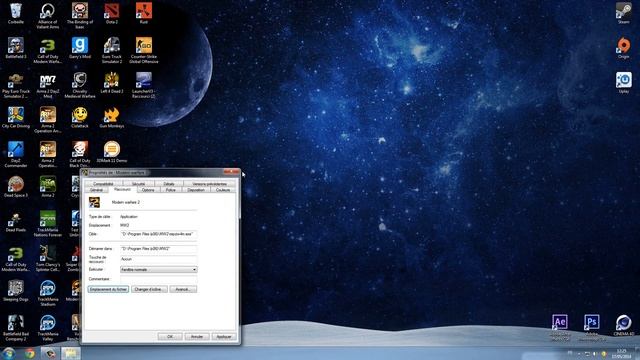Select the Origin desktop shortcut
Screen dimensions: 640x360
coord(623,48)
